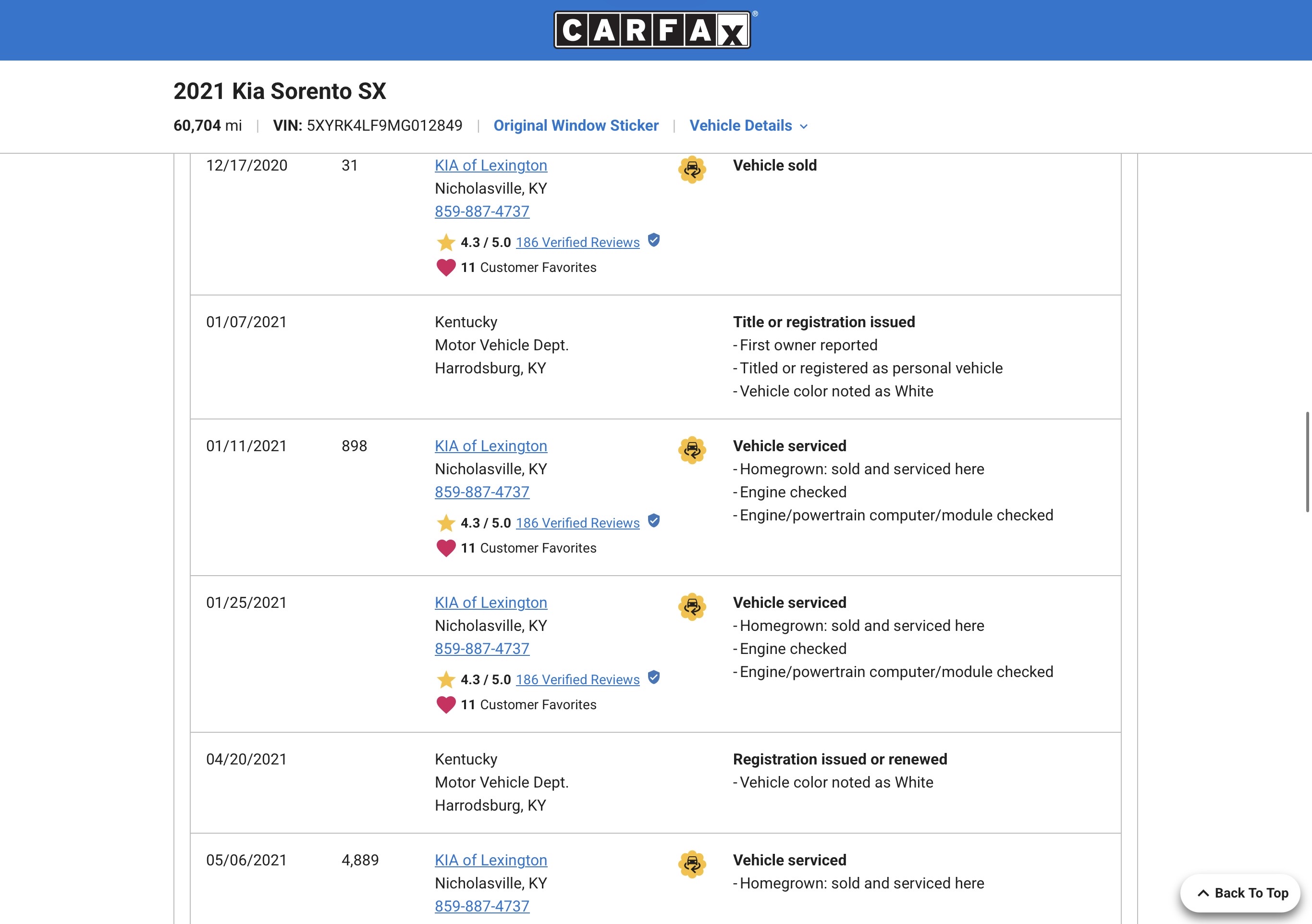The image size is (1312, 924).
Task: Click the gold star rating in 01/11/2021 row
Action: point(446,523)
